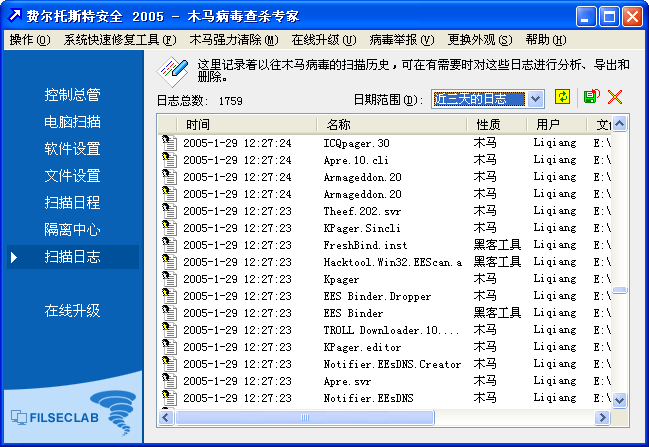Viewport: 649px width, 447px height.
Task: Open the 更换外观 menu
Action: (479, 40)
